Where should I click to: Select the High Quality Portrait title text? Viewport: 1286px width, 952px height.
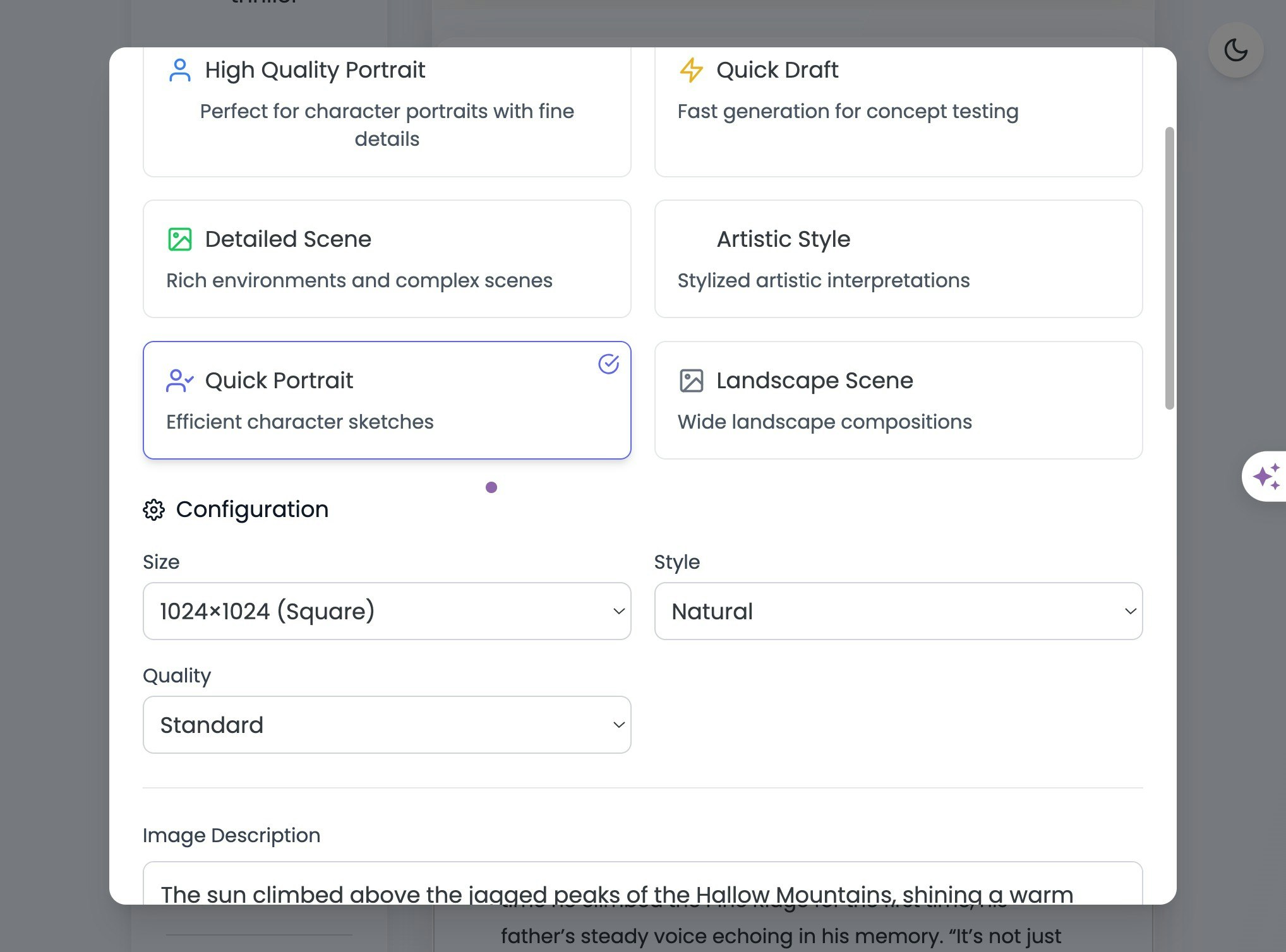click(315, 70)
